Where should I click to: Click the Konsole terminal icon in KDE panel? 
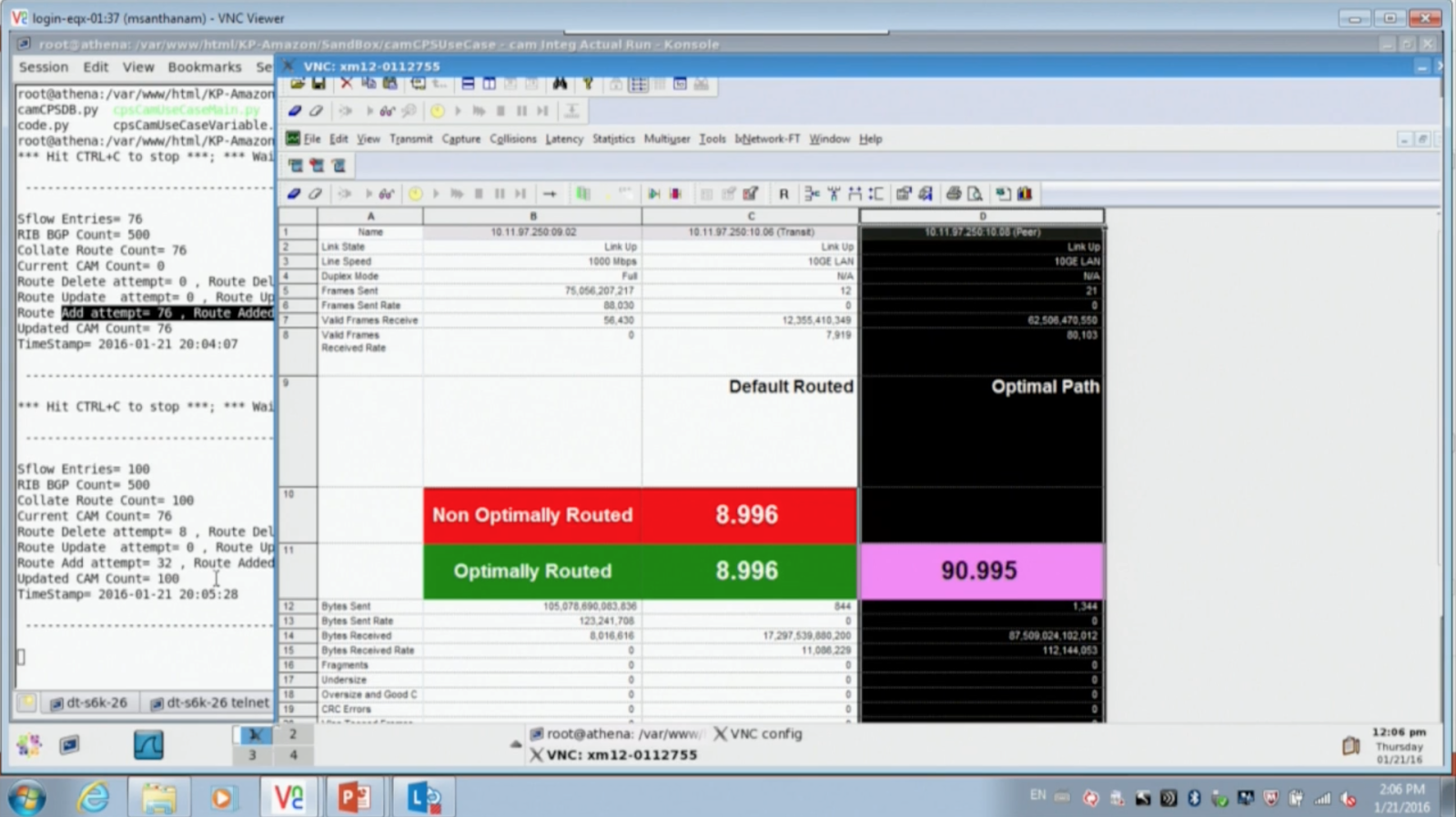[69, 746]
